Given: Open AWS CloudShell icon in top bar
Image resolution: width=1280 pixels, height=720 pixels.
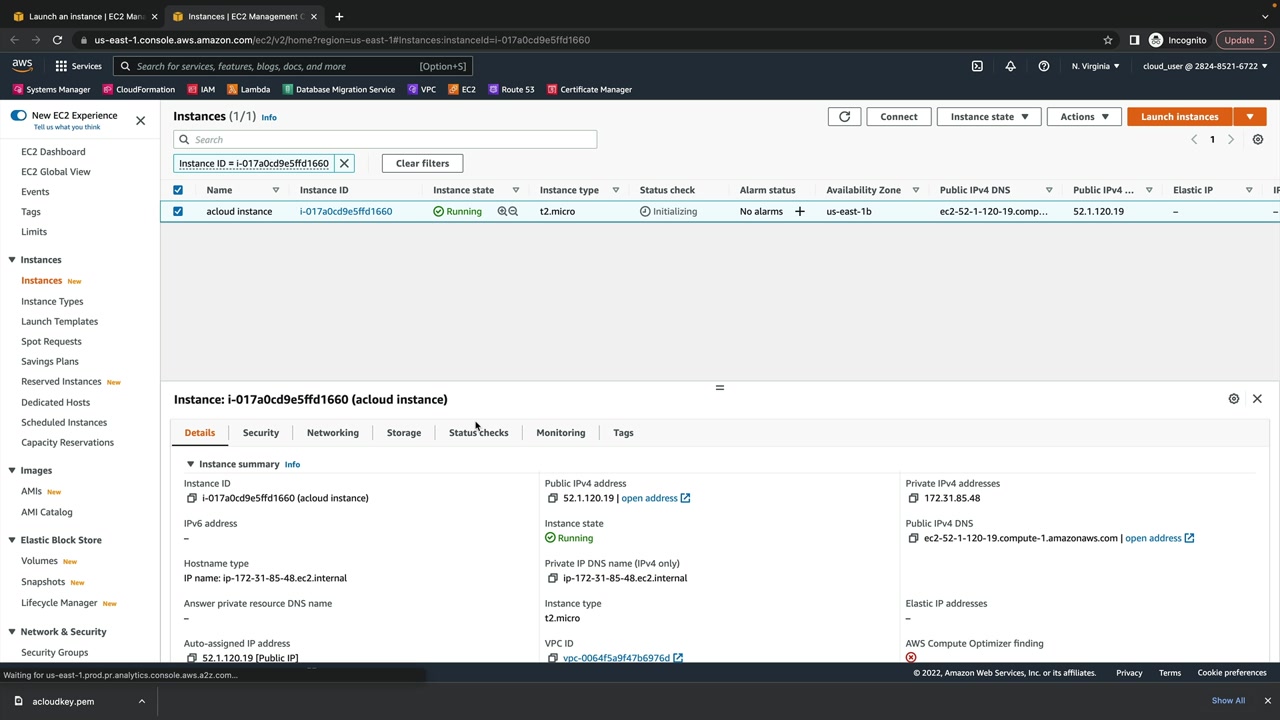Looking at the screenshot, I should (x=977, y=66).
